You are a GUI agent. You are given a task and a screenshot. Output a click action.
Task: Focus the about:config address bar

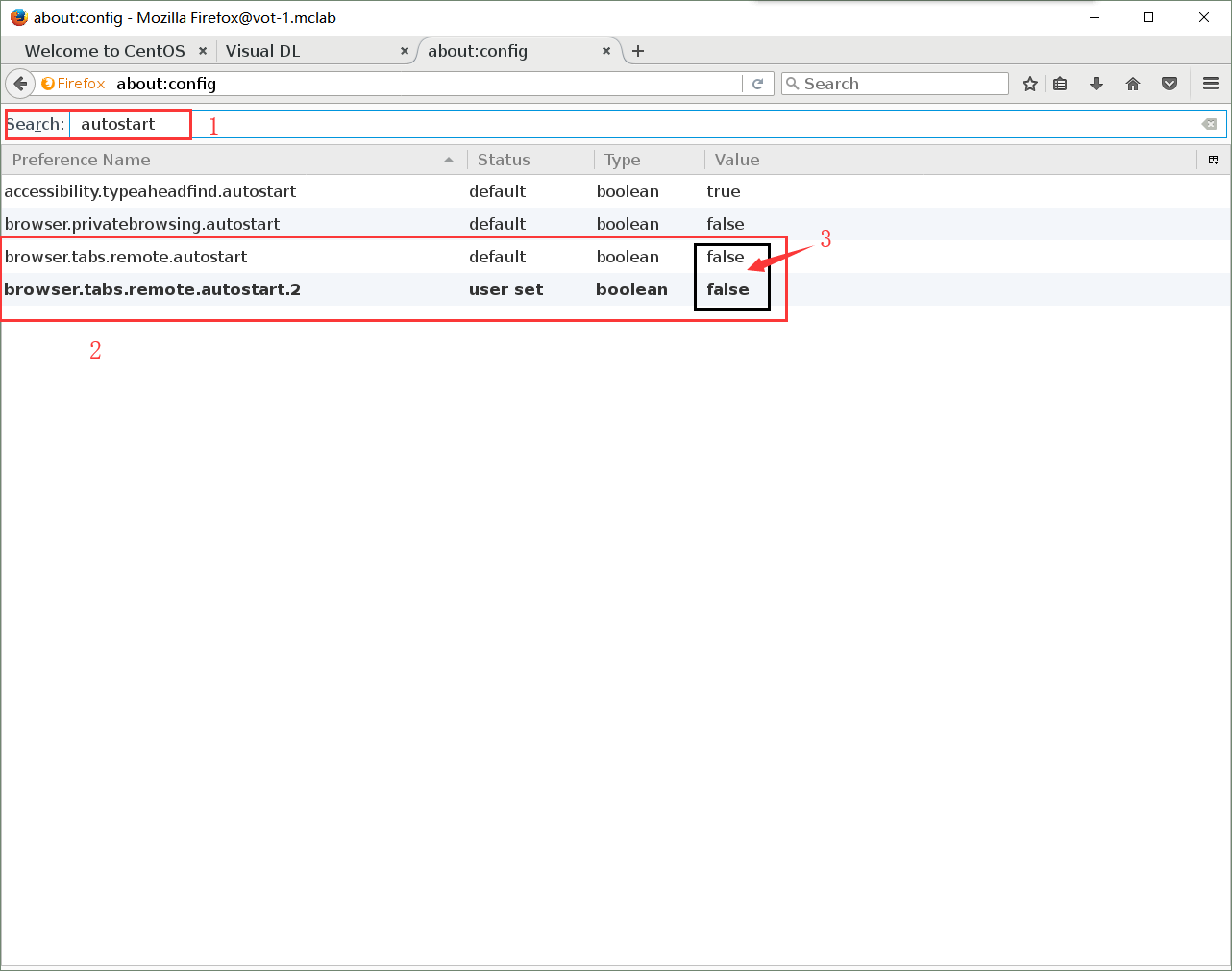click(x=428, y=84)
